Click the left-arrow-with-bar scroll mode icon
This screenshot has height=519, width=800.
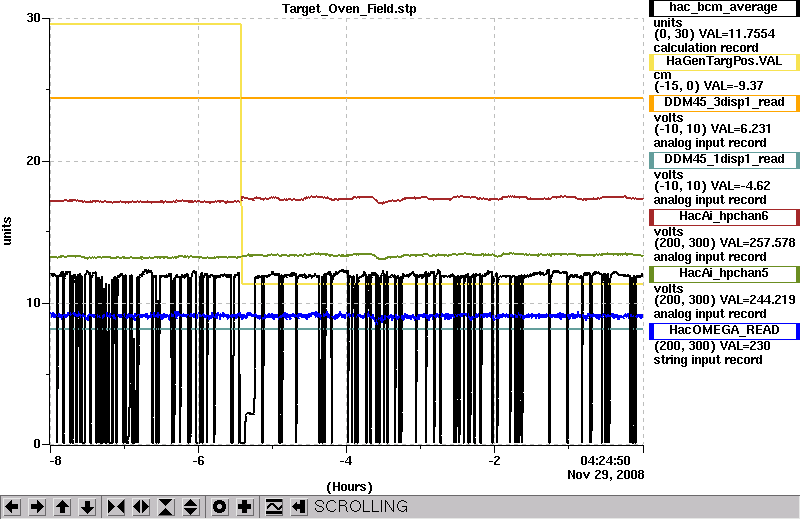299,507
